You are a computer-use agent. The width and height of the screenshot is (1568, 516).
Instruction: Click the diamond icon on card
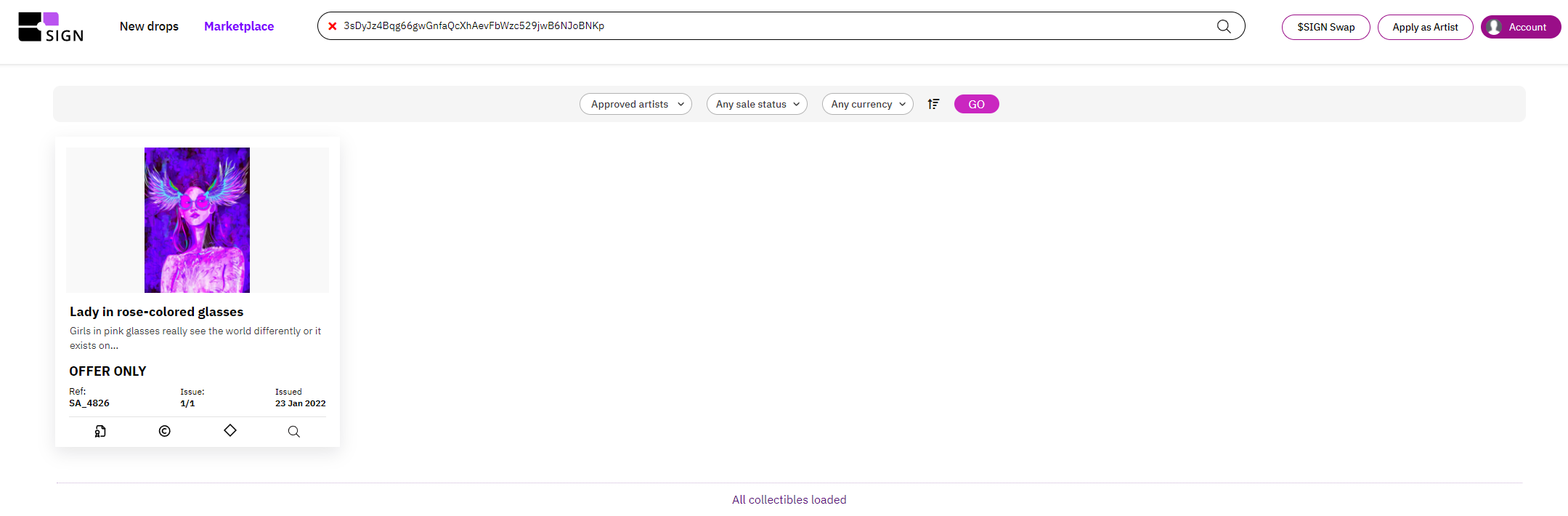[230, 430]
